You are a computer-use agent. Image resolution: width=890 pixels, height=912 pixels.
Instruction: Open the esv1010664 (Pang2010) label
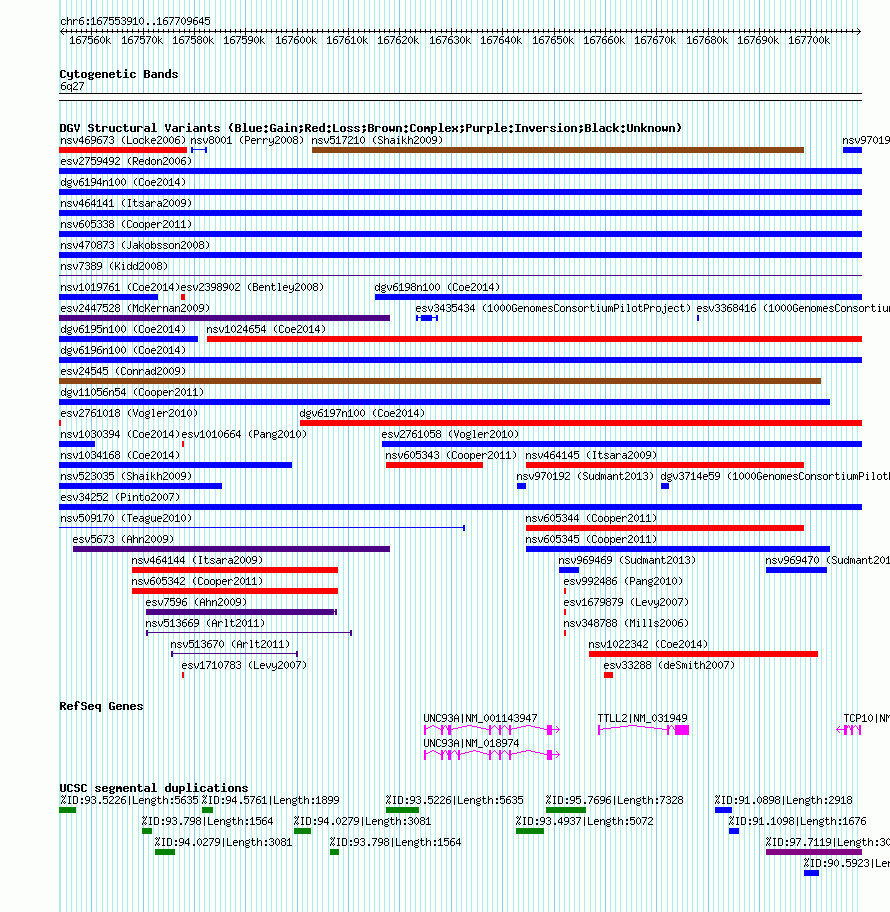click(244, 434)
